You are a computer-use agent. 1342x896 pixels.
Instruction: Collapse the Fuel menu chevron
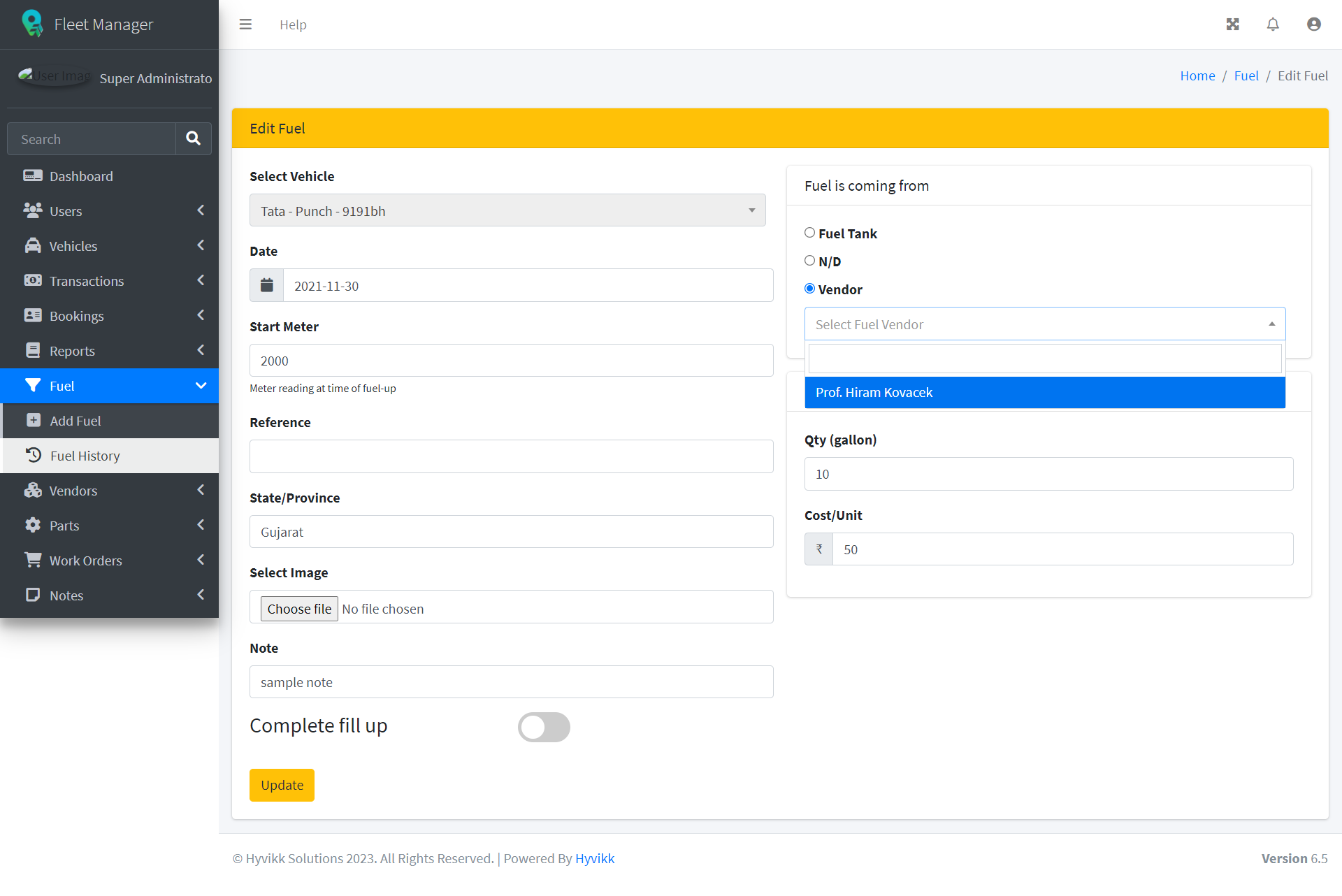pos(201,386)
